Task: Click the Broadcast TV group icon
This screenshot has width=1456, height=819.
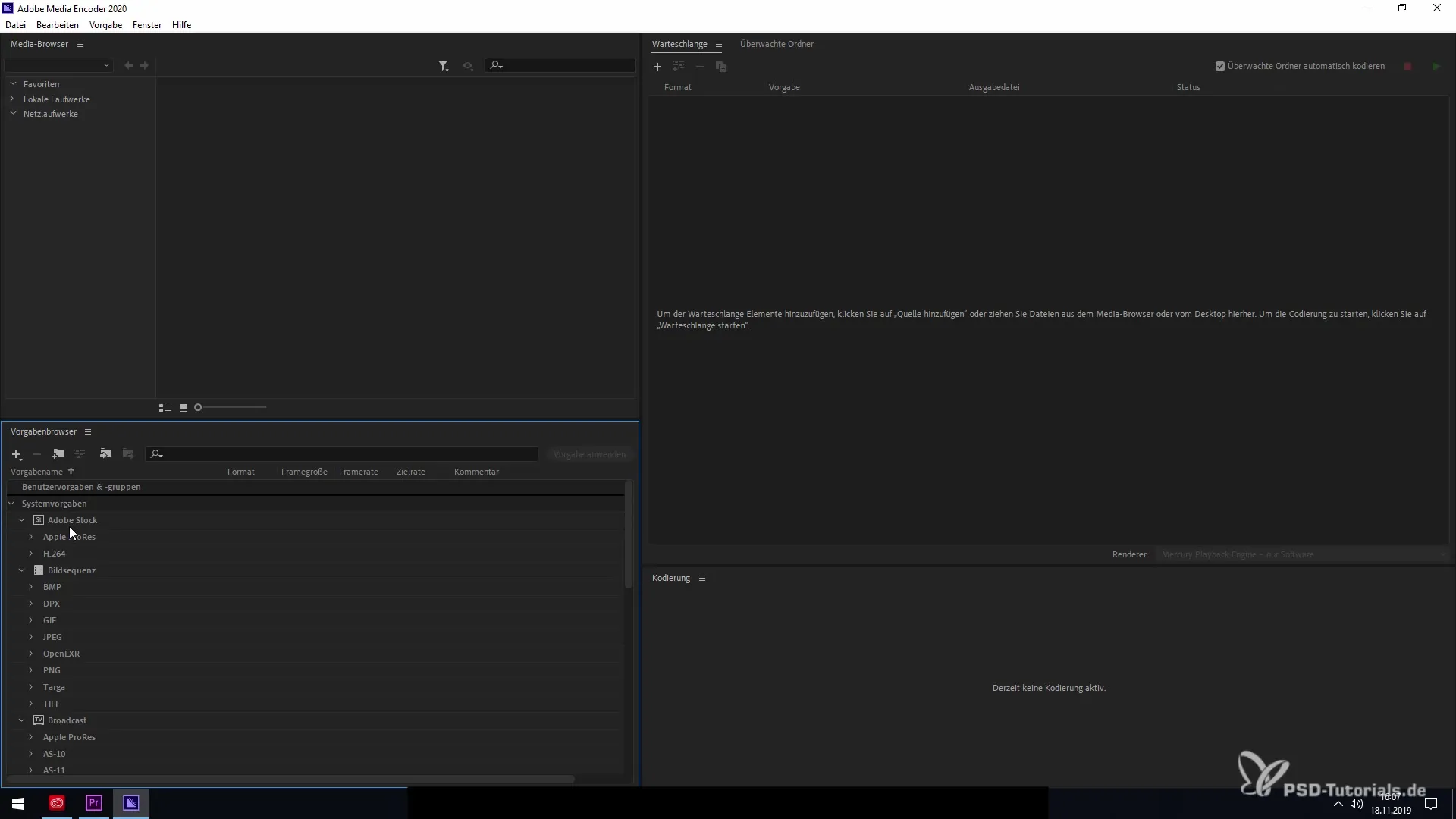Action: [39, 720]
